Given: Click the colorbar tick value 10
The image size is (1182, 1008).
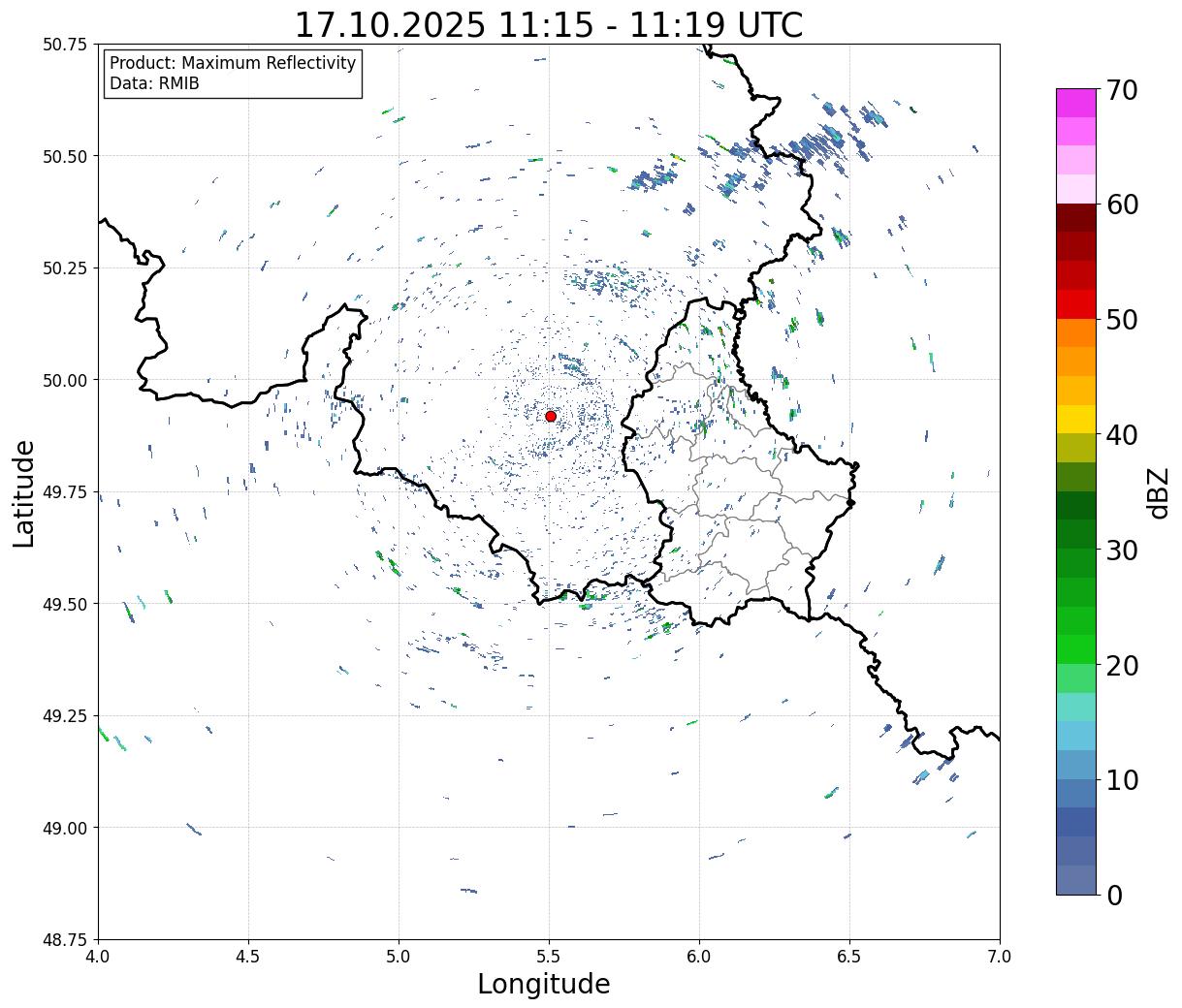Looking at the screenshot, I should click(1121, 780).
